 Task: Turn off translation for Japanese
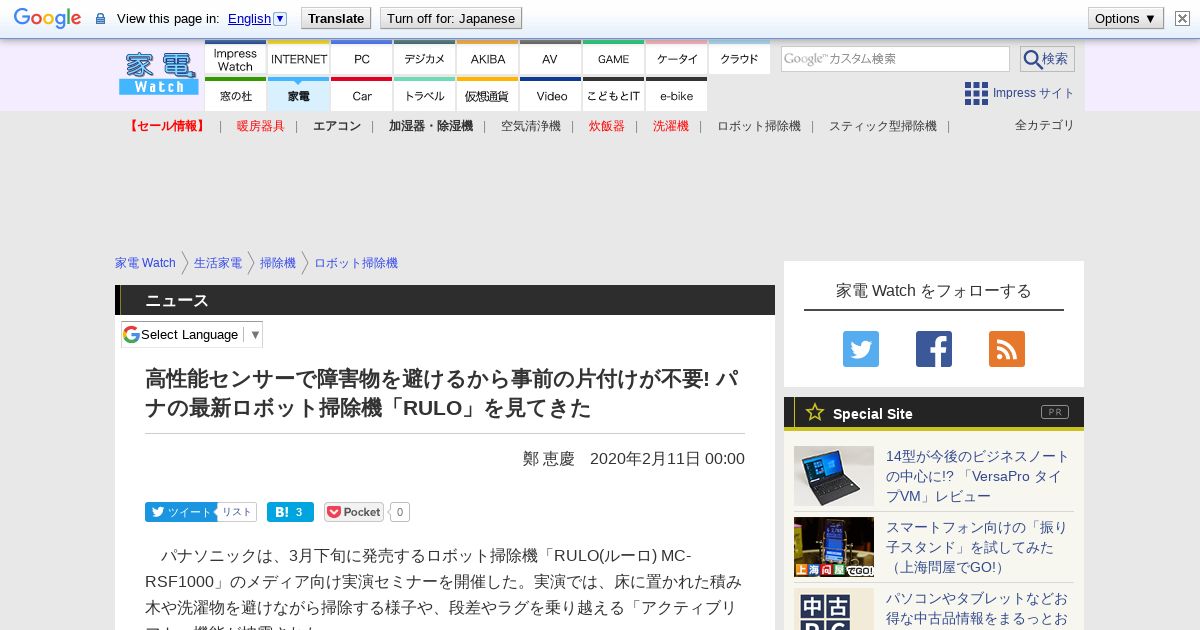tap(450, 18)
